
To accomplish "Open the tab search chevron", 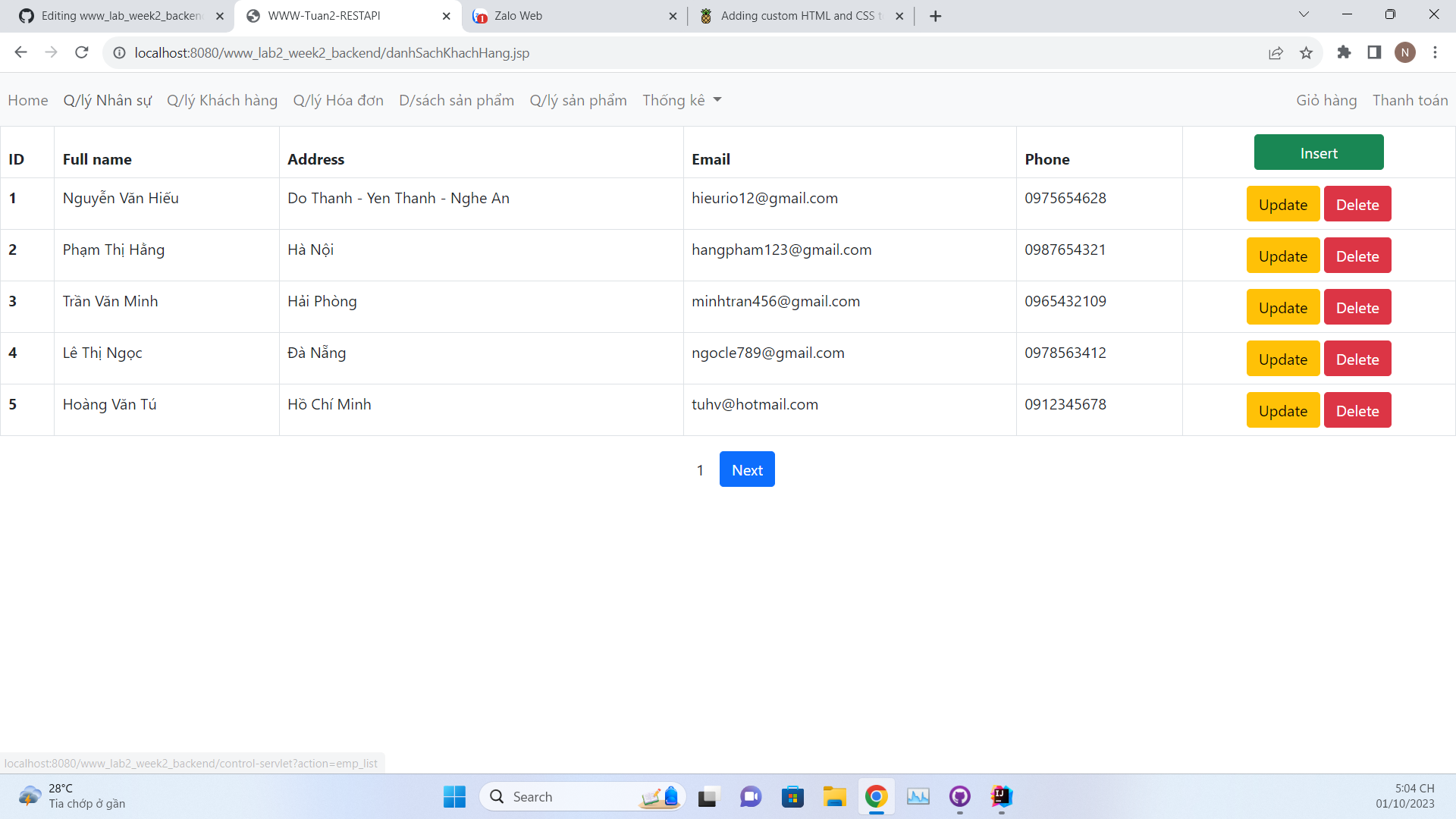I will click(1304, 14).
